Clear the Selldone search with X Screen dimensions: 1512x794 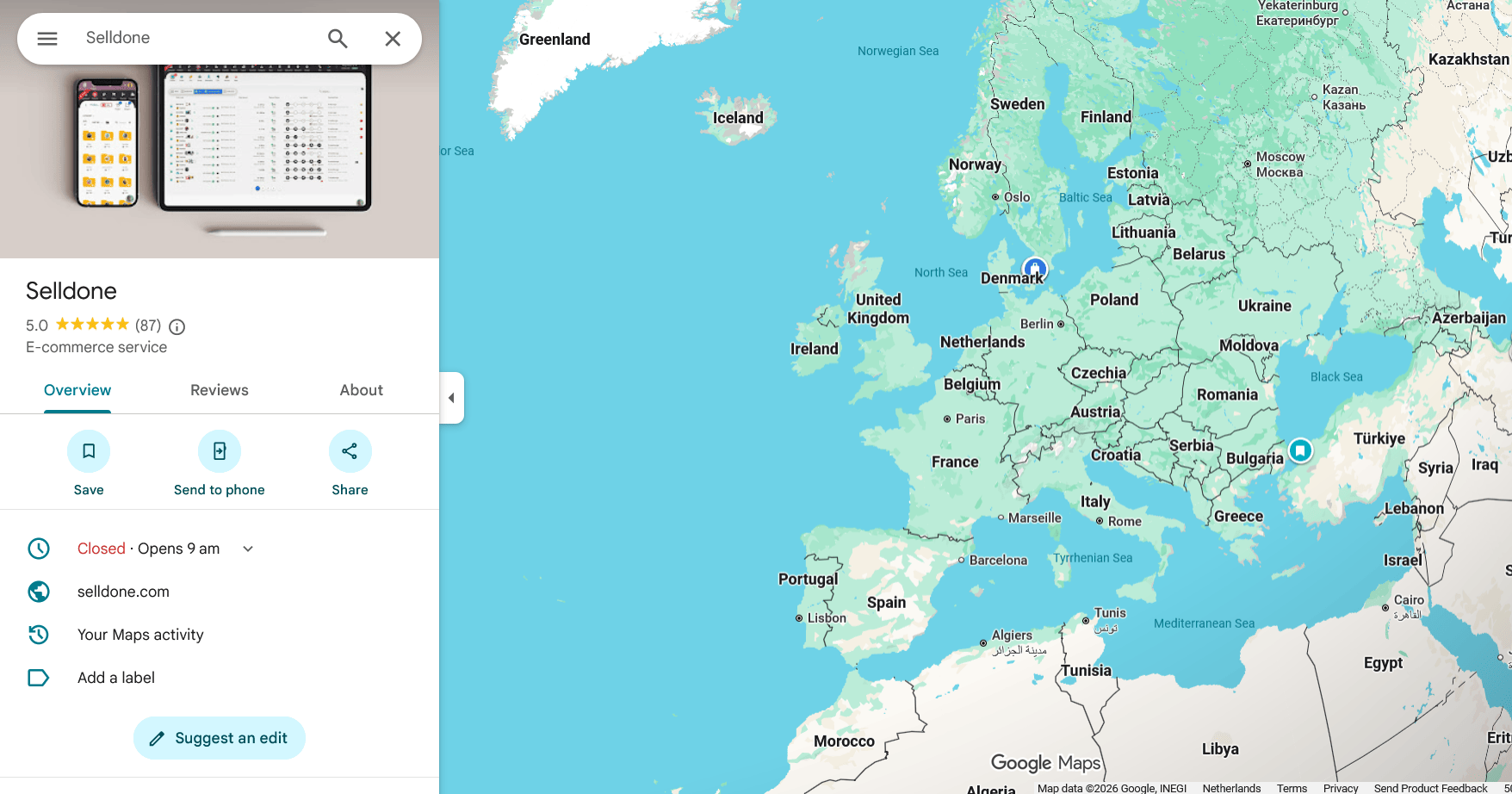click(393, 39)
